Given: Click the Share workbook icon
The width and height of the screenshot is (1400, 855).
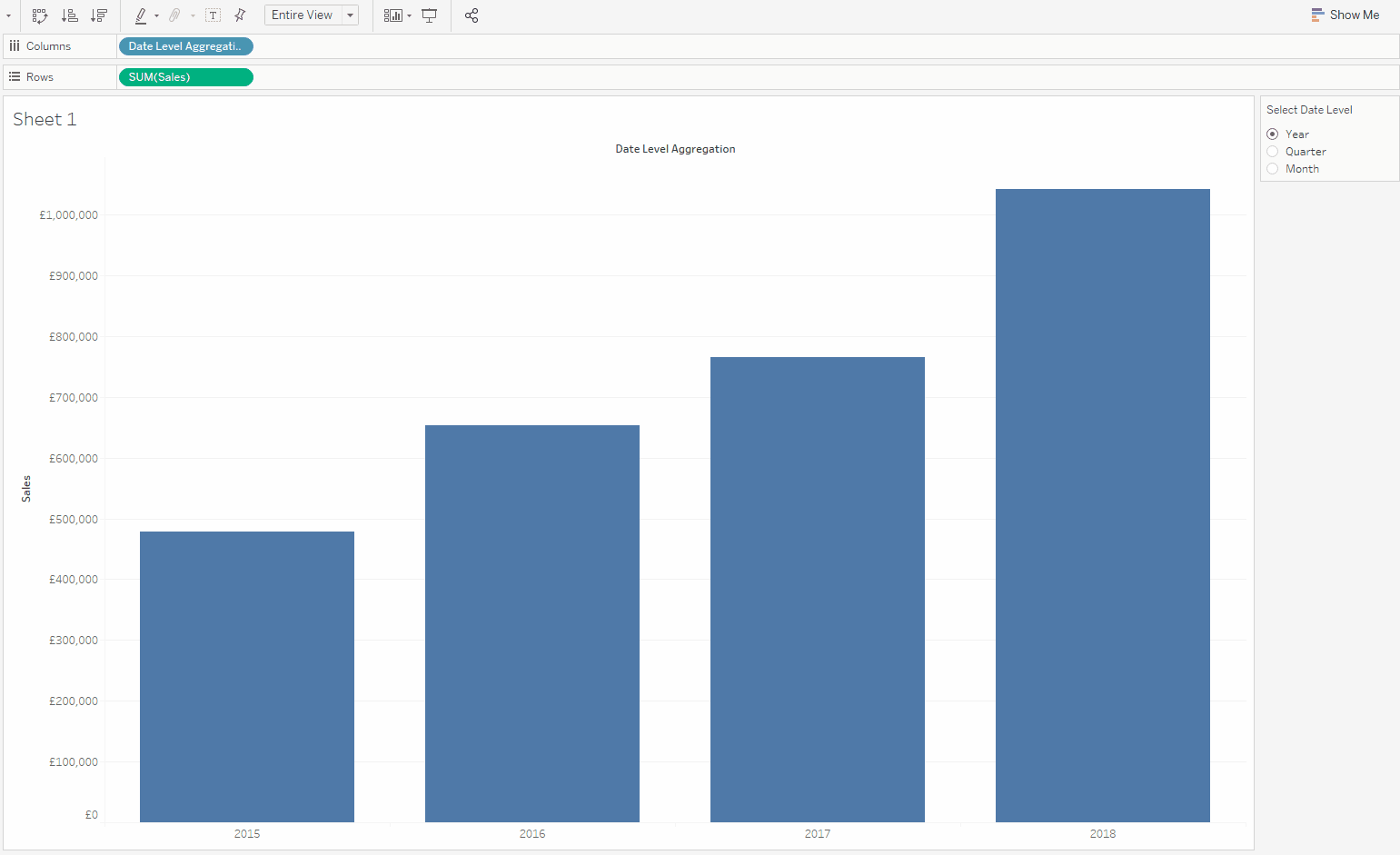Looking at the screenshot, I should pos(472,15).
